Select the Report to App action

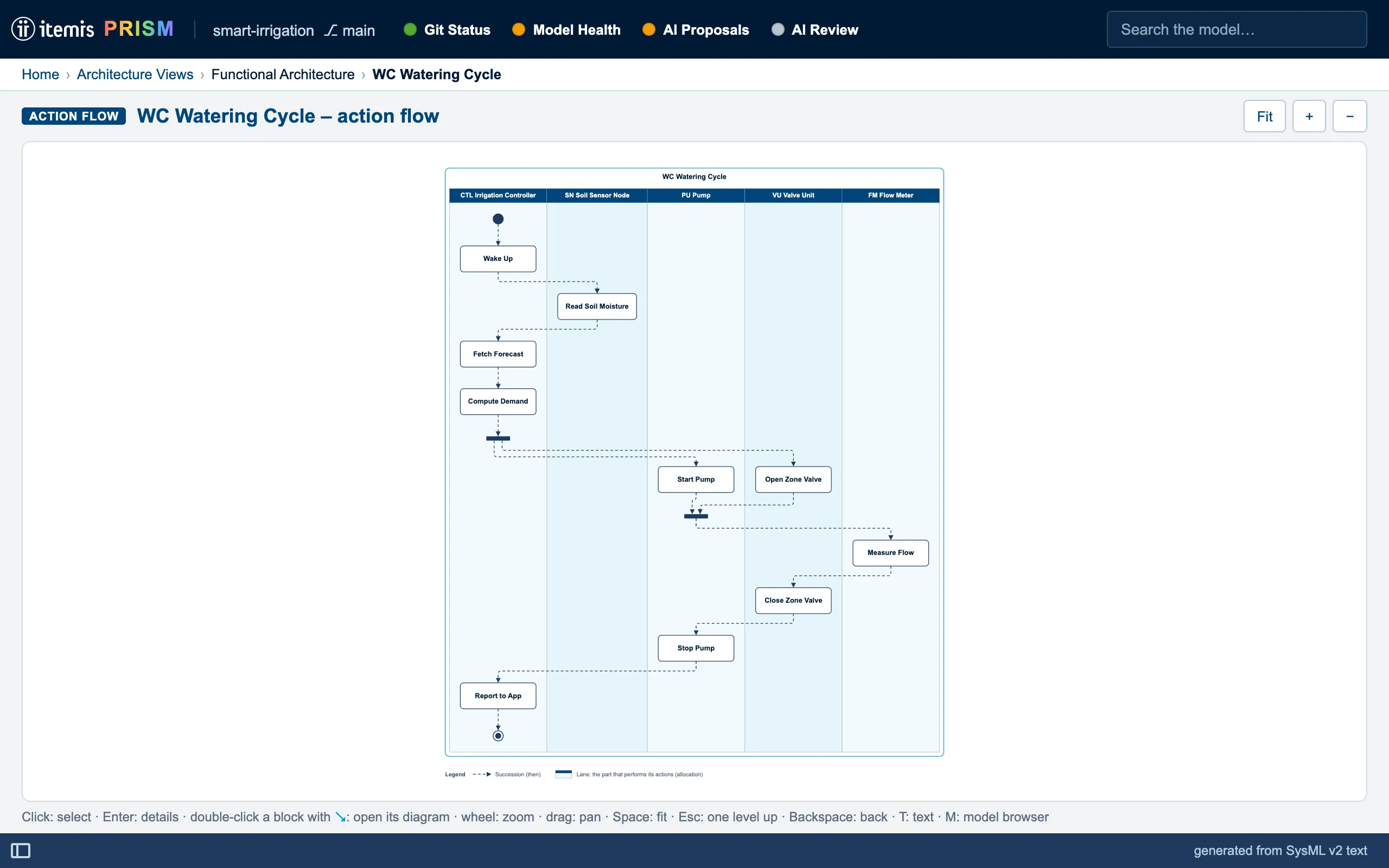[498, 696]
